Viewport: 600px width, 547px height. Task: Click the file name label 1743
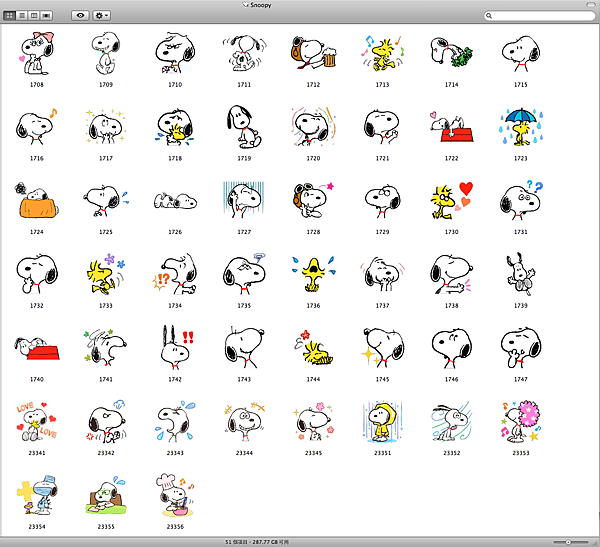pyautogui.click(x=244, y=379)
